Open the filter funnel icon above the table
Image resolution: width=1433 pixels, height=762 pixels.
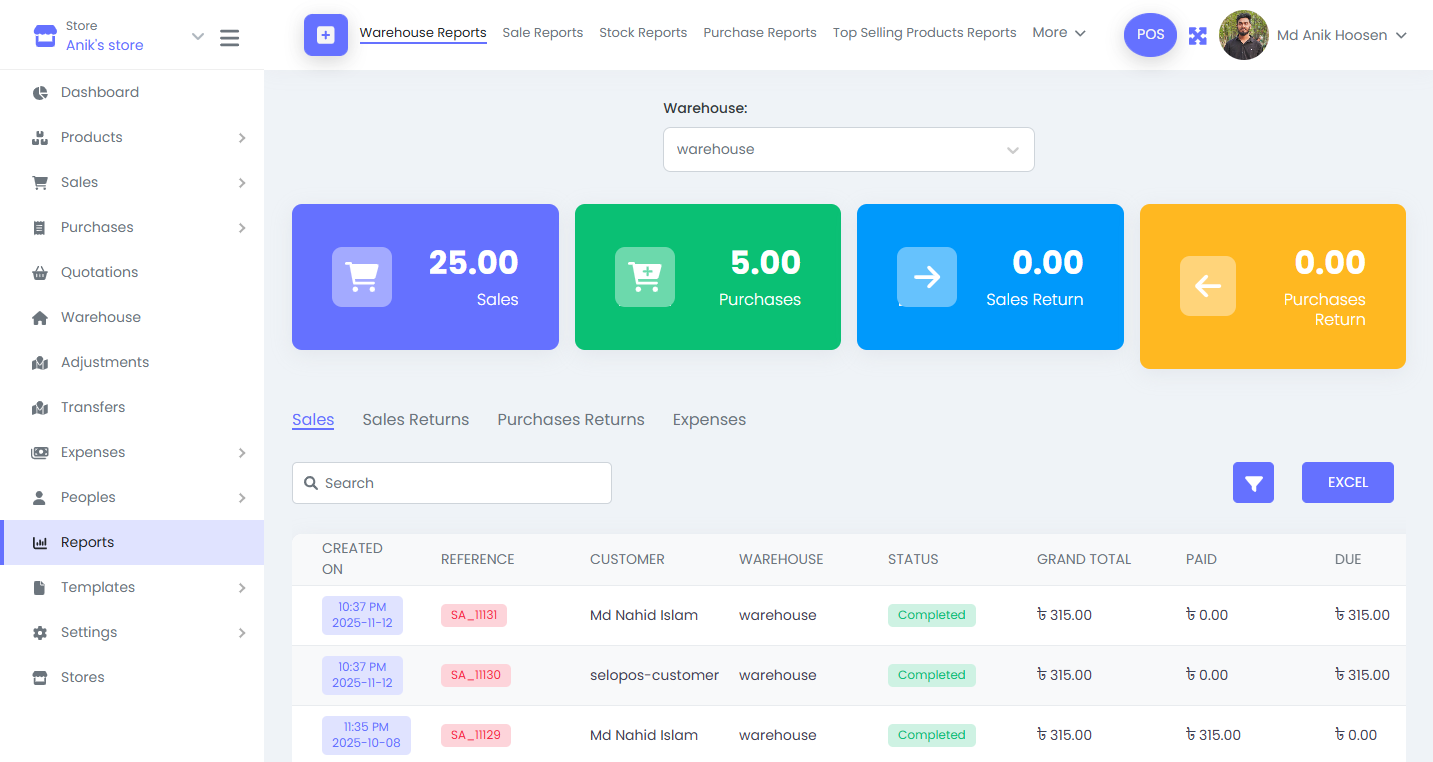pos(1253,482)
